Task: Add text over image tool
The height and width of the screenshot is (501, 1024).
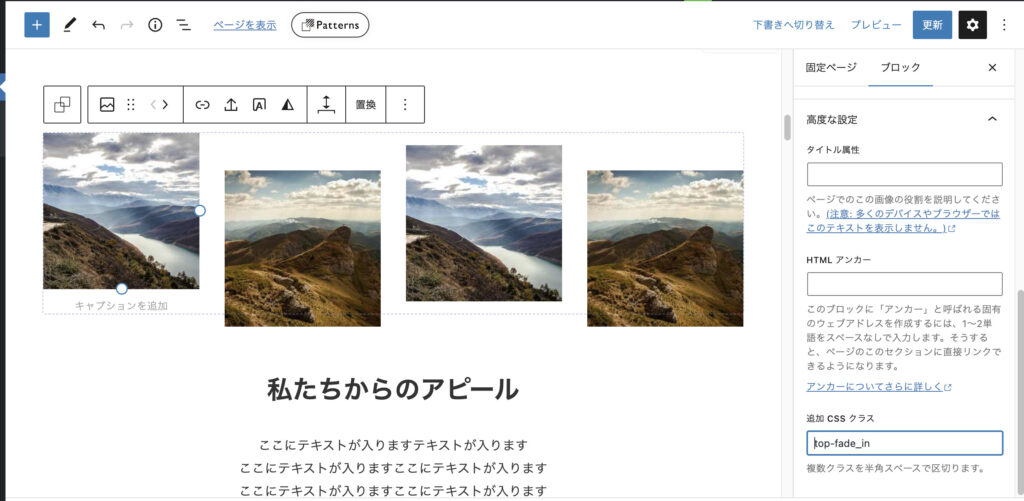Action: coord(259,105)
